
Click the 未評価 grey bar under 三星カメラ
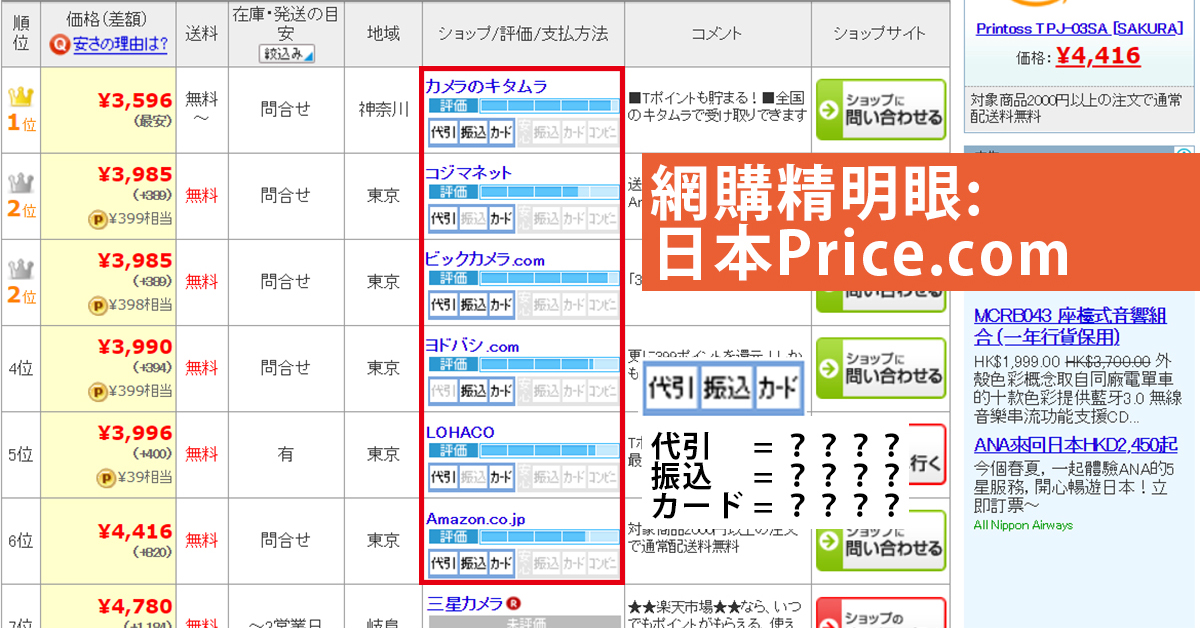pos(524,622)
